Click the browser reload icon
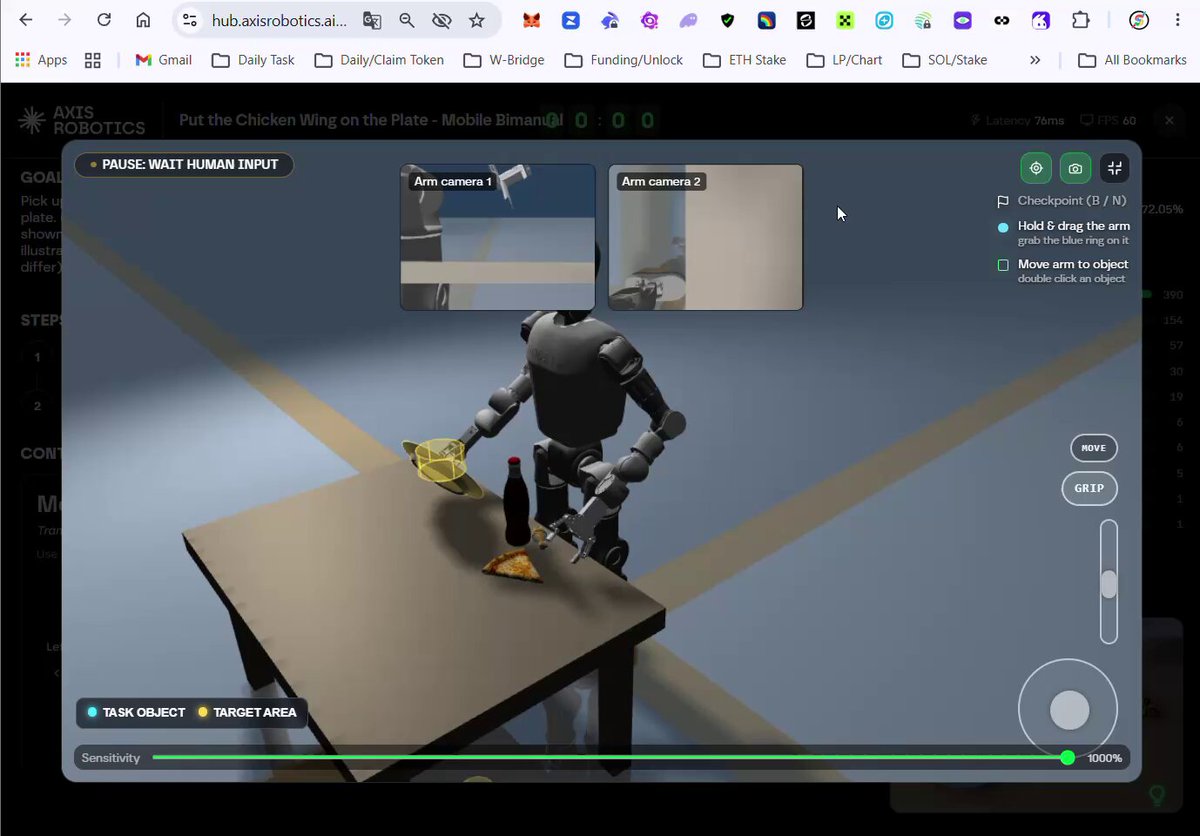This screenshot has height=836, width=1200. pyautogui.click(x=104, y=20)
